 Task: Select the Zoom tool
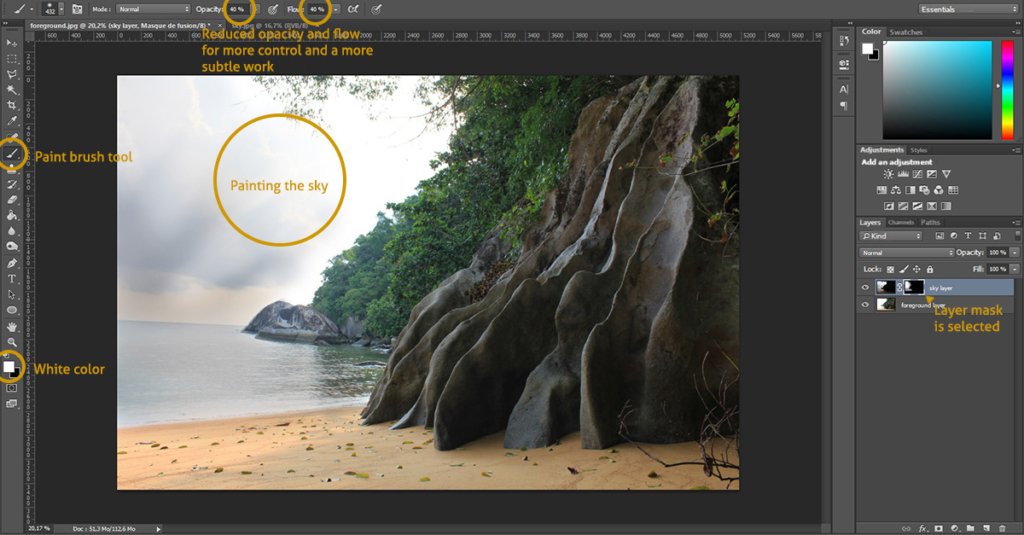tap(12, 342)
